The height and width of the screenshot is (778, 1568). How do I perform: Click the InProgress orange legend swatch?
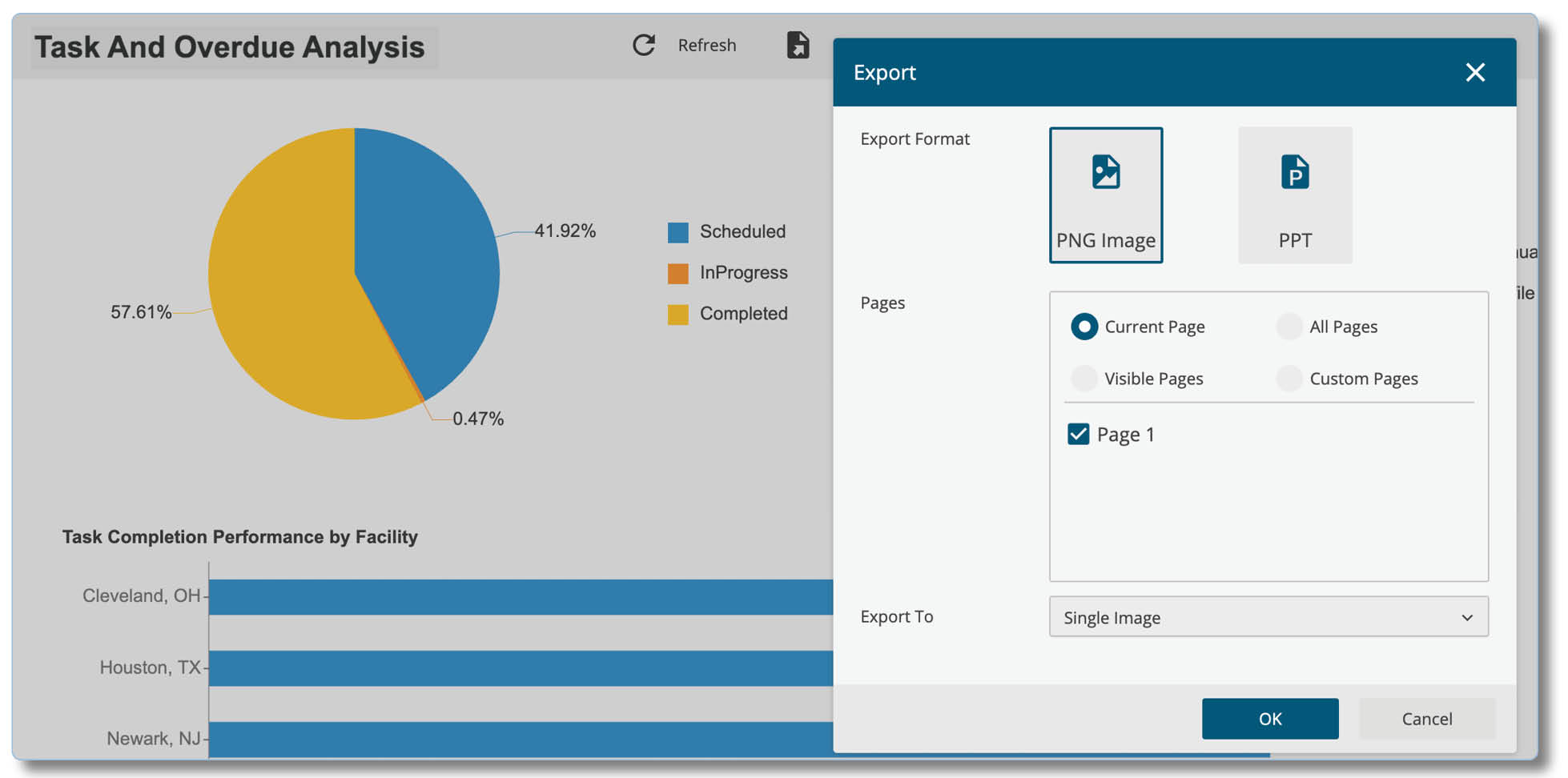(678, 273)
